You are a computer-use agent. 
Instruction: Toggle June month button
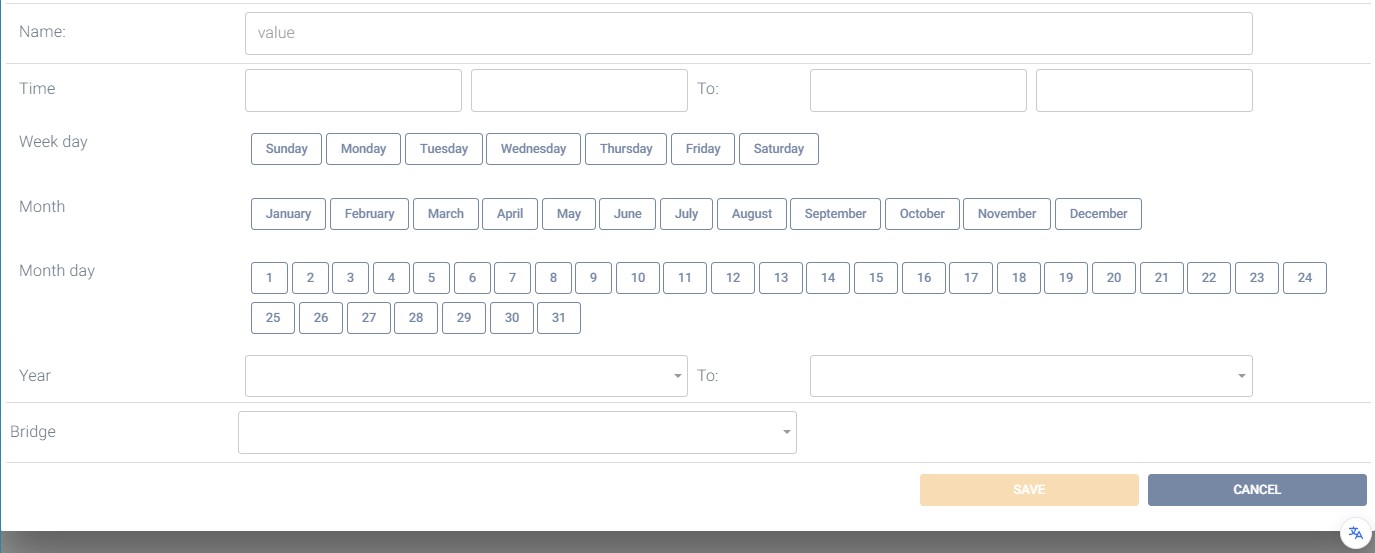pyautogui.click(x=628, y=214)
